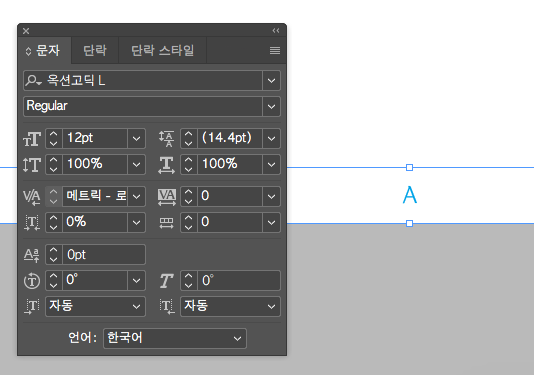Image resolution: width=534 pixels, height=375 pixels.
Task: Click the horizontal scale 100% field
Action: pyautogui.click(x=230, y=165)
